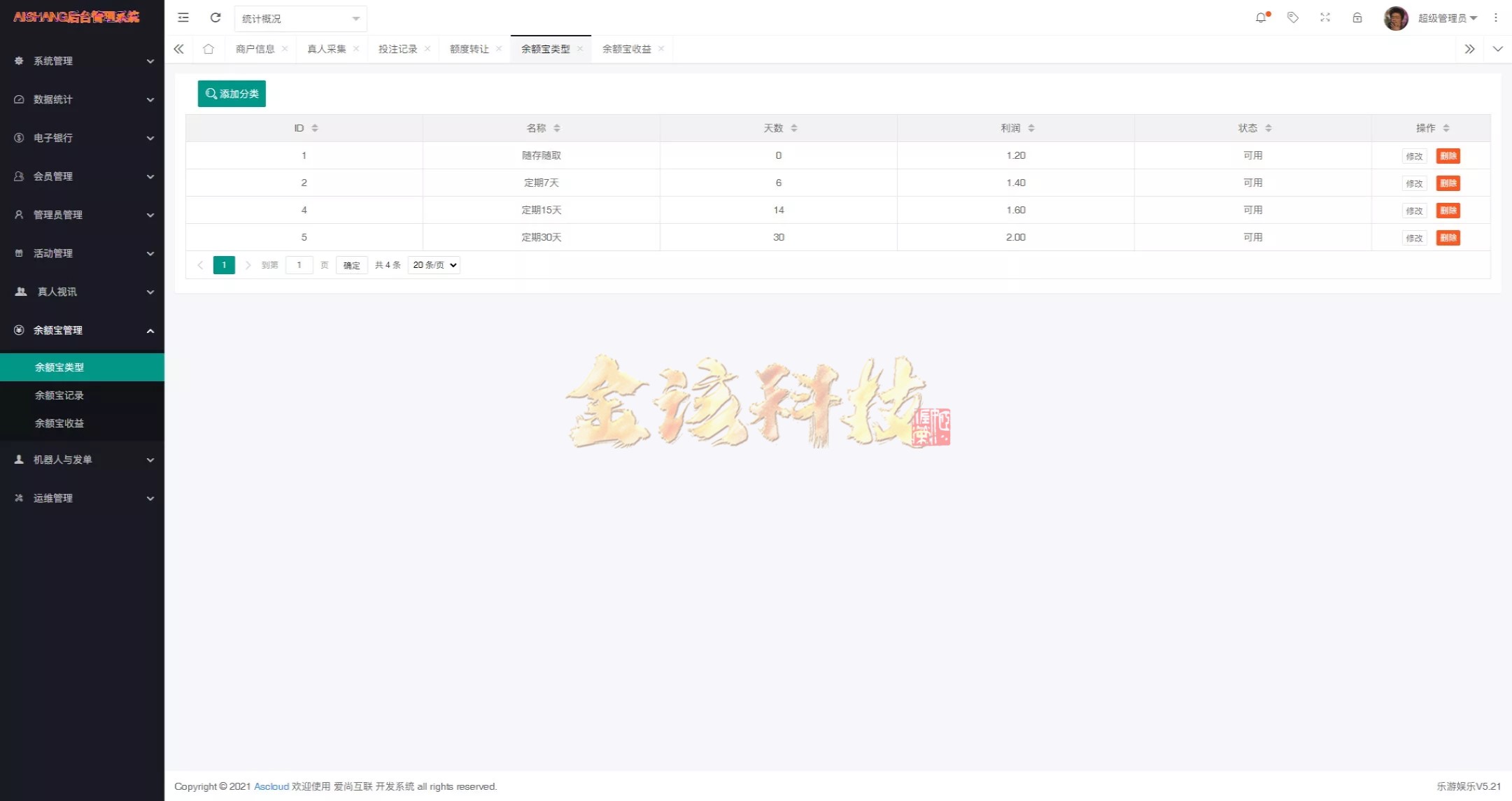Collapse the sidebar with the hamburger icon
1512x801 pixels.
pos(183,17)
